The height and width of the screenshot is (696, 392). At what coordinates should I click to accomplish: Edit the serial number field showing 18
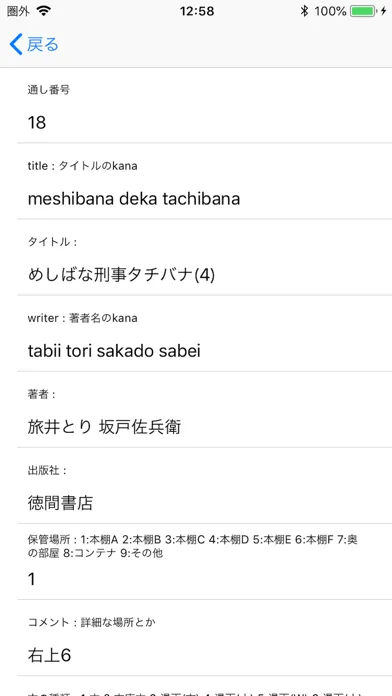tap(205, 122)
